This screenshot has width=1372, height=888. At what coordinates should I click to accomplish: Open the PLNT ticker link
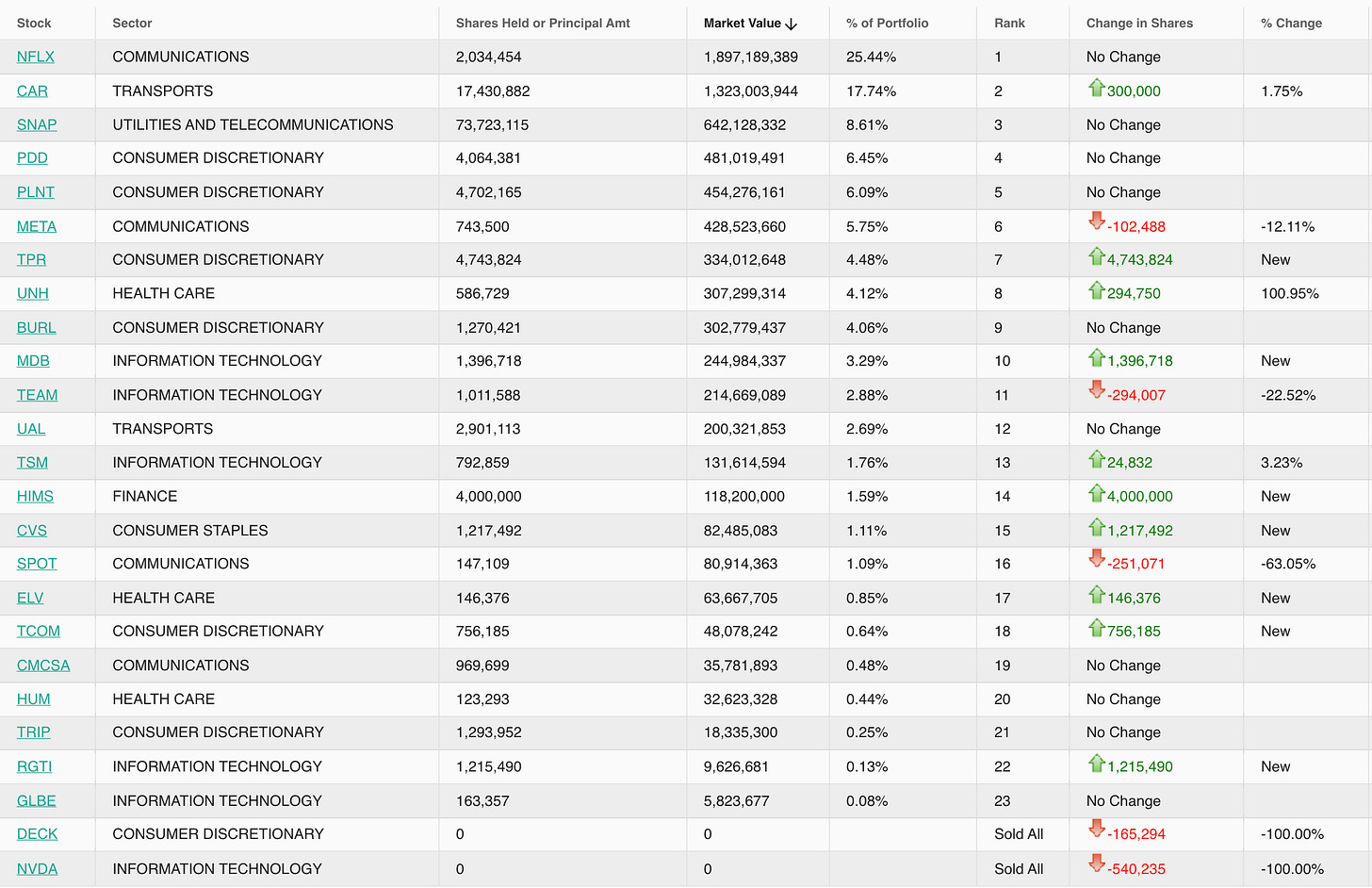[36, 191]
